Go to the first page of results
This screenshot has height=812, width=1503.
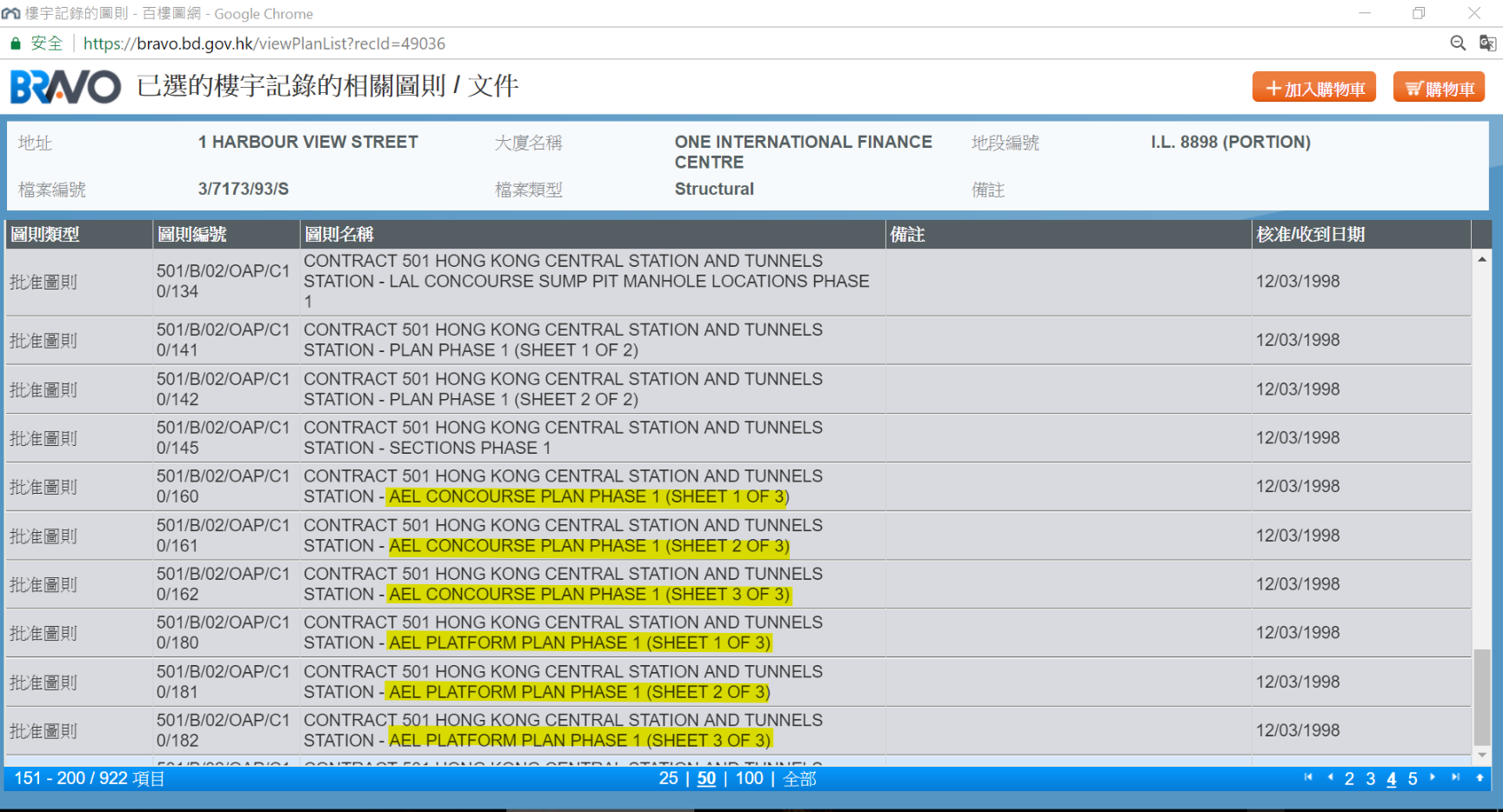point(1308,777)
